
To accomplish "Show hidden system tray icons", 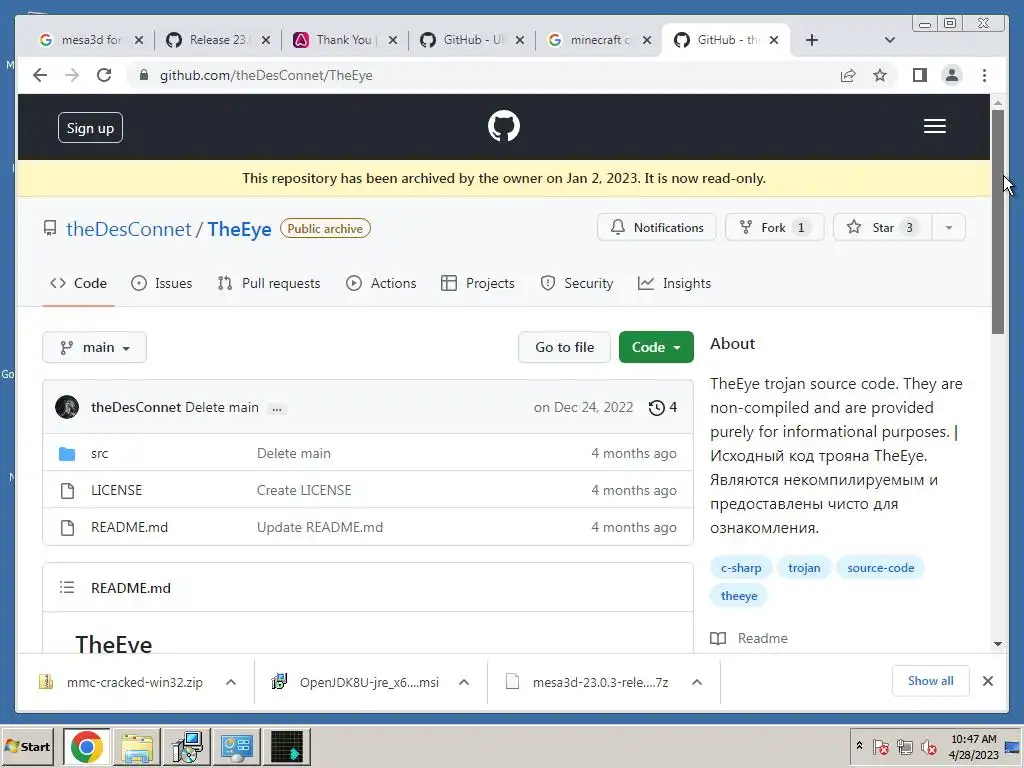I will click(859, 746).
